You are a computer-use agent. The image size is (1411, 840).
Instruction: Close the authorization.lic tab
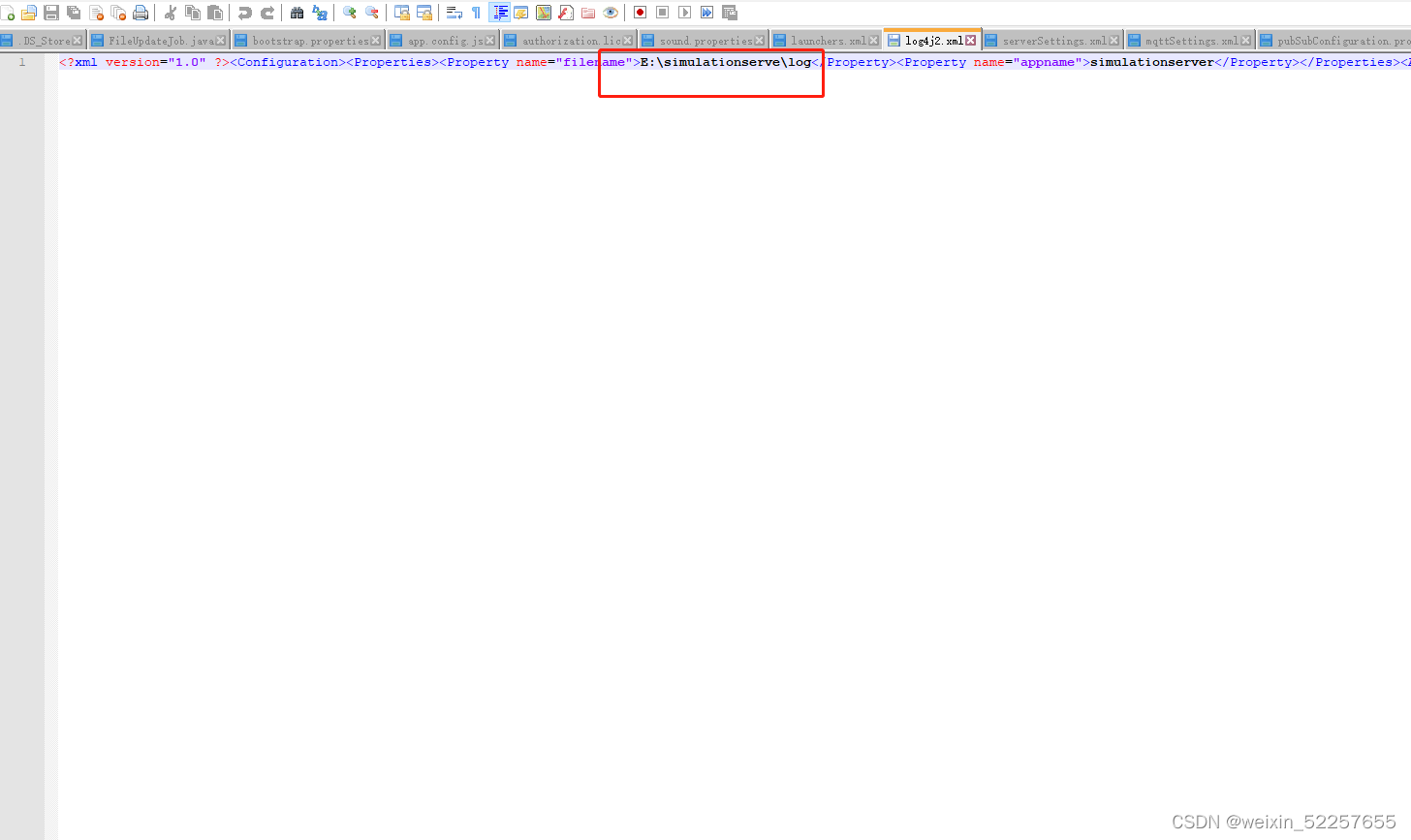point(627,41)
